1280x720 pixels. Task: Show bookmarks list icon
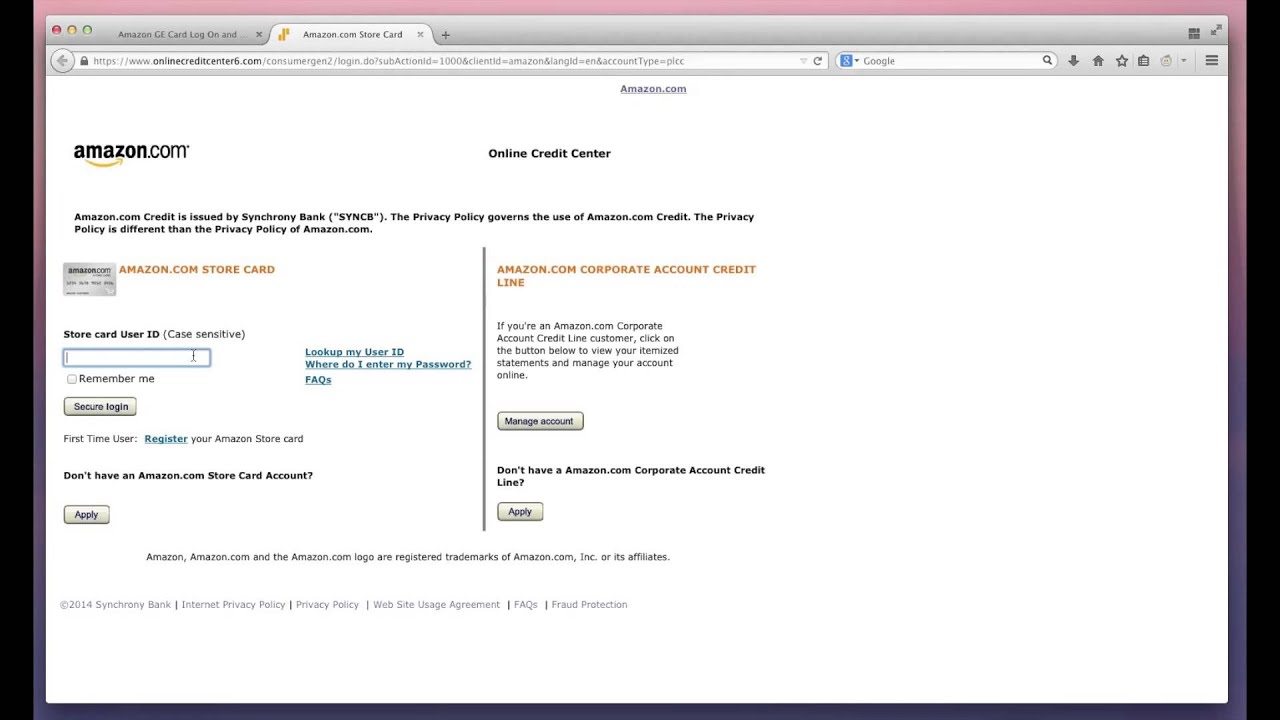click(1143, 61)
